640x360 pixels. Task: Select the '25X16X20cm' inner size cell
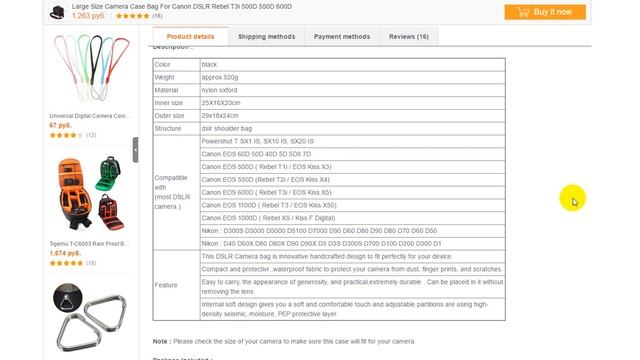(353, 103)
